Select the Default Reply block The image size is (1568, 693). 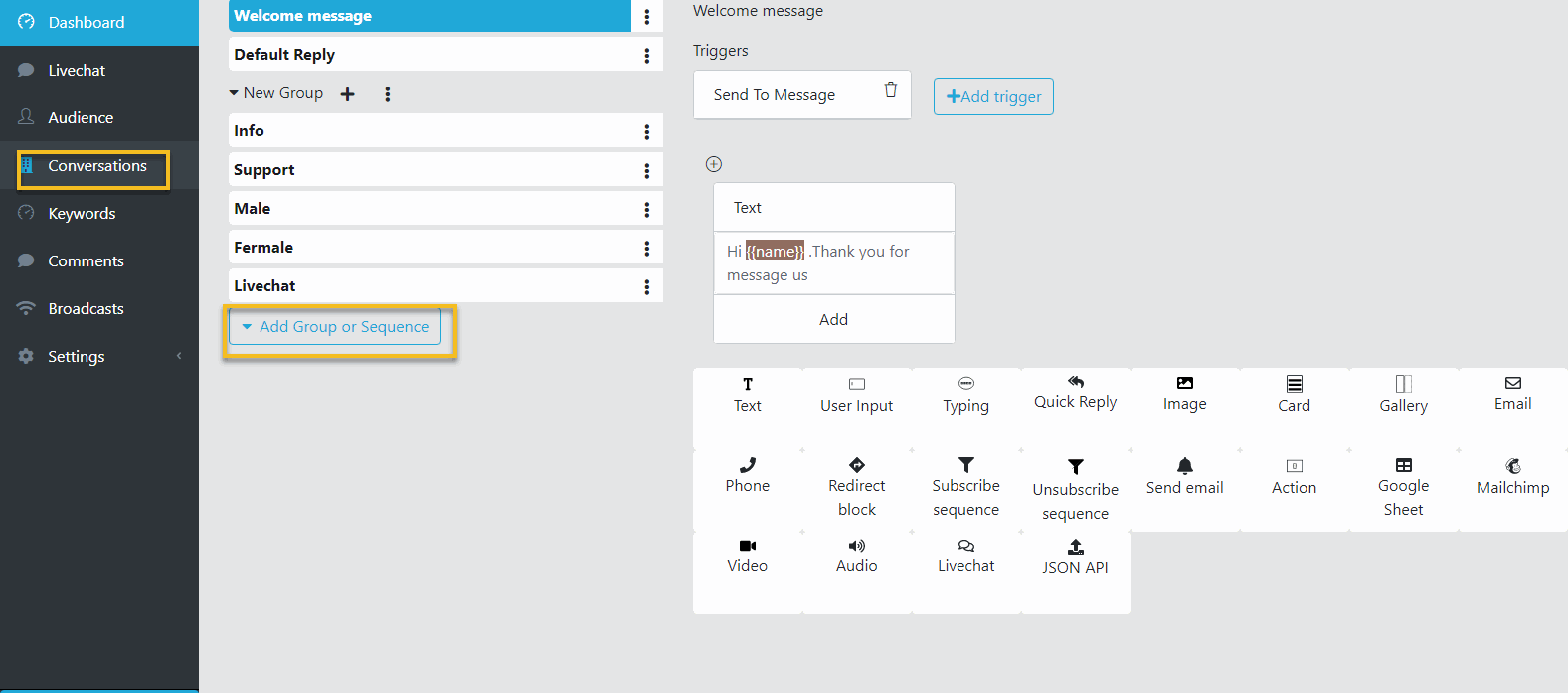tap(430, 55)
